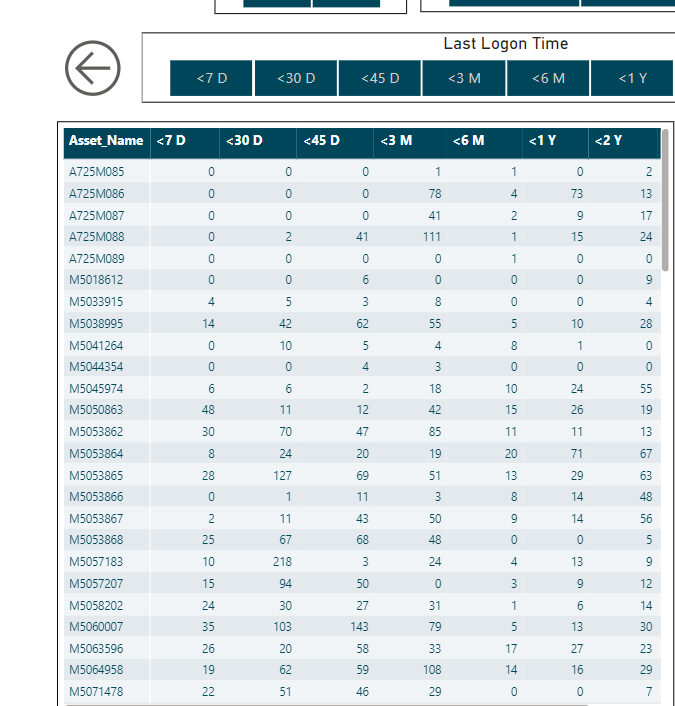
Task: Click the back arrow icon
Action: click(93, 68)
